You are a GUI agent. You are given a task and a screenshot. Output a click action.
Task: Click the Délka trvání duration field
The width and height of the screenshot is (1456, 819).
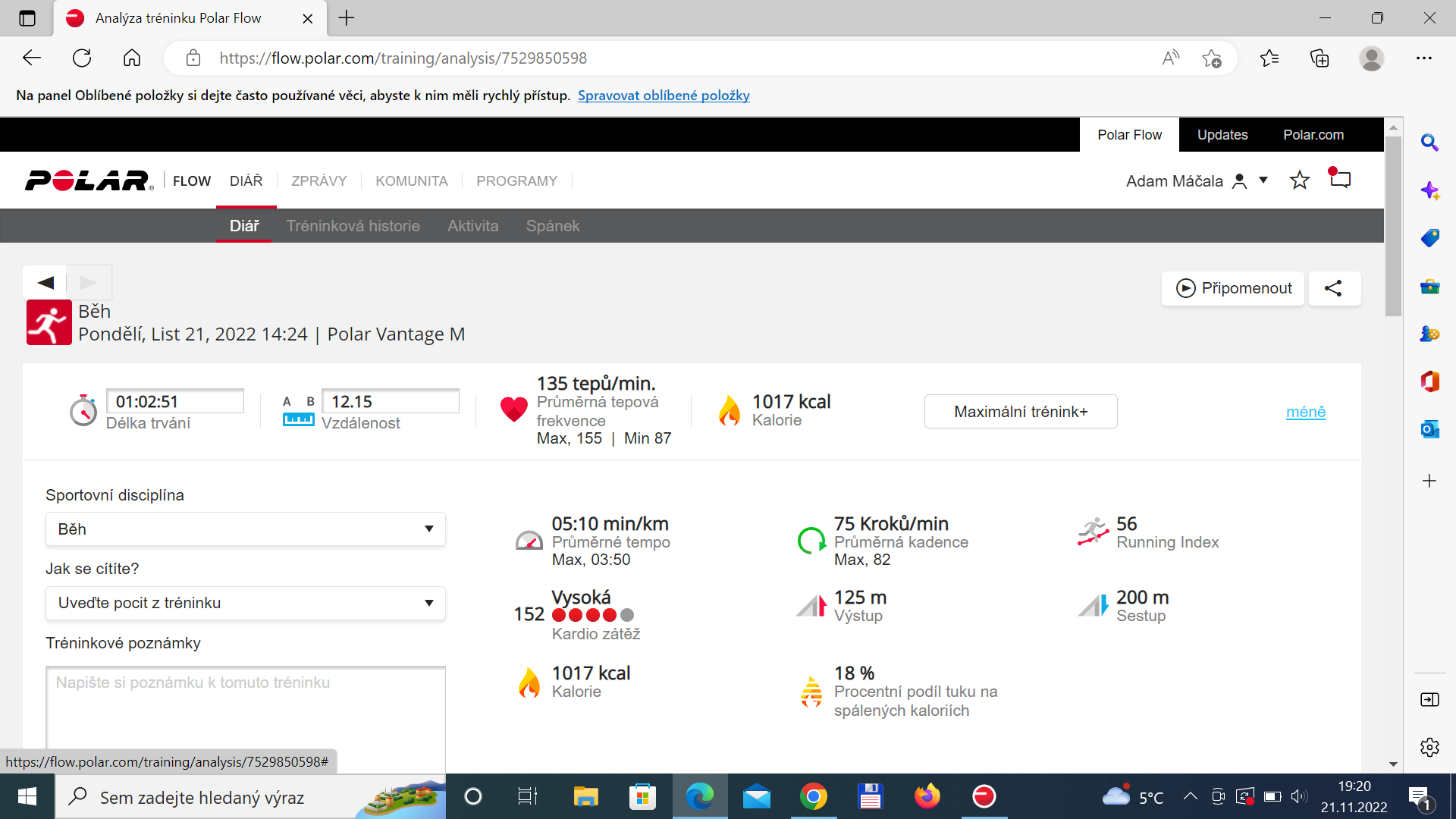point(175,401)
